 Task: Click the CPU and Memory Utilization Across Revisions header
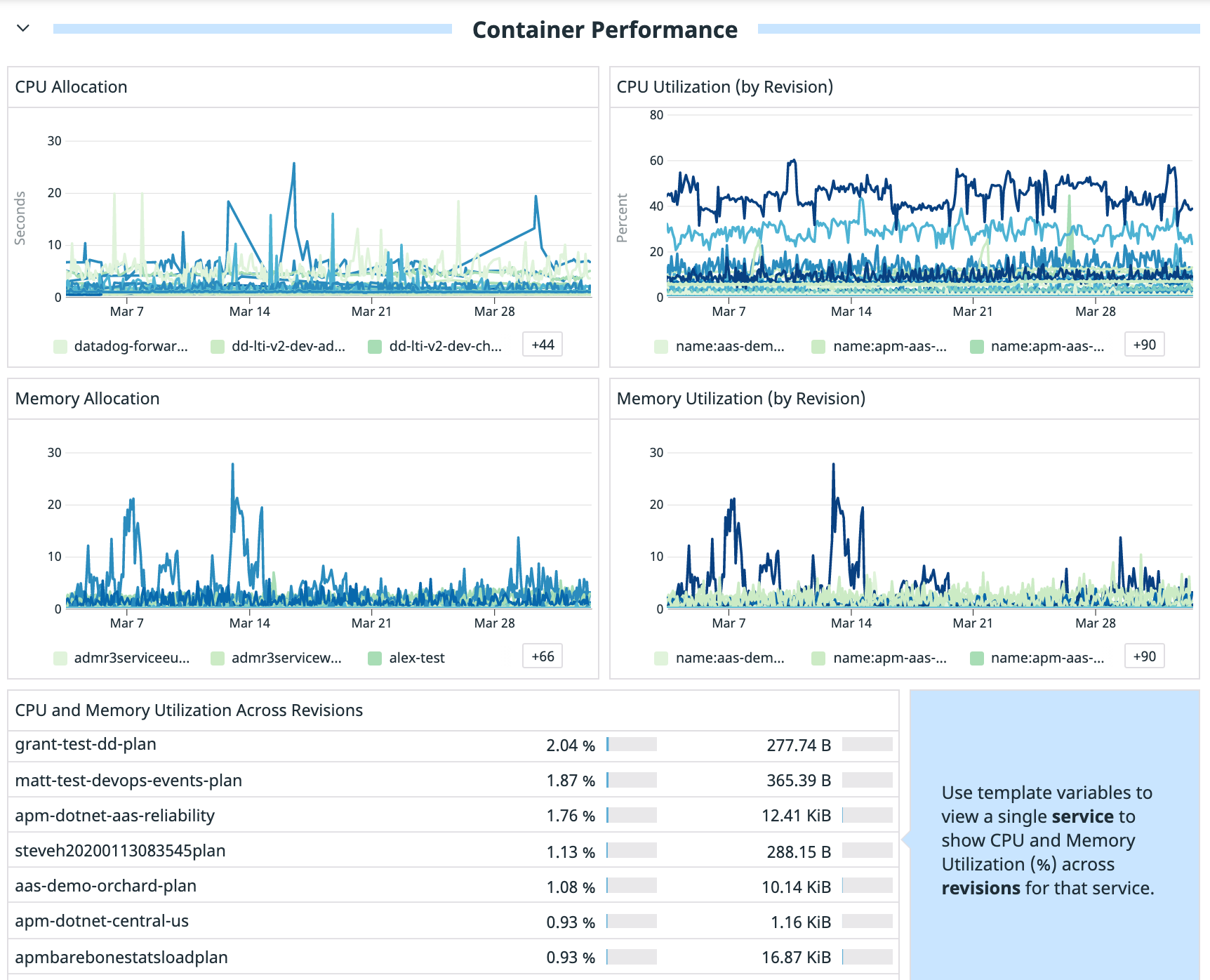click(189, 710)
